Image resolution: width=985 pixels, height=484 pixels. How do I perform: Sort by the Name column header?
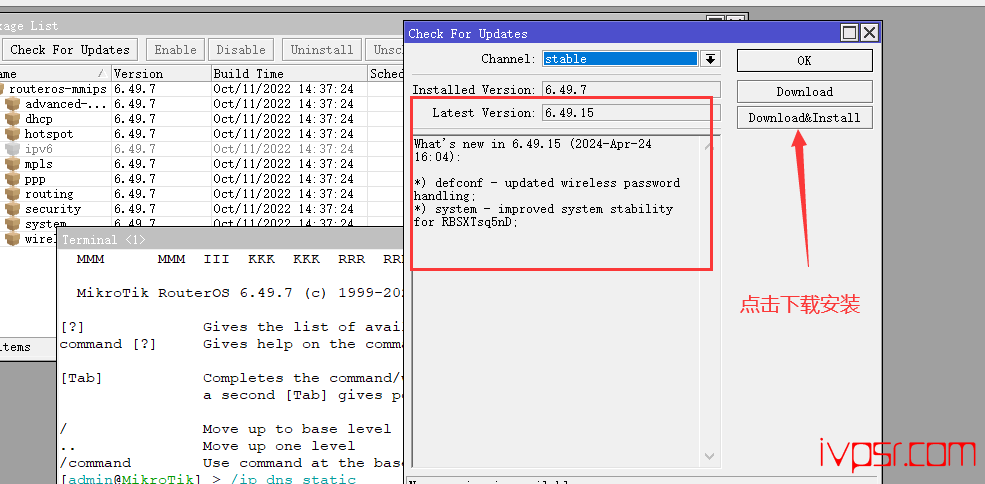tap(55, 74)
